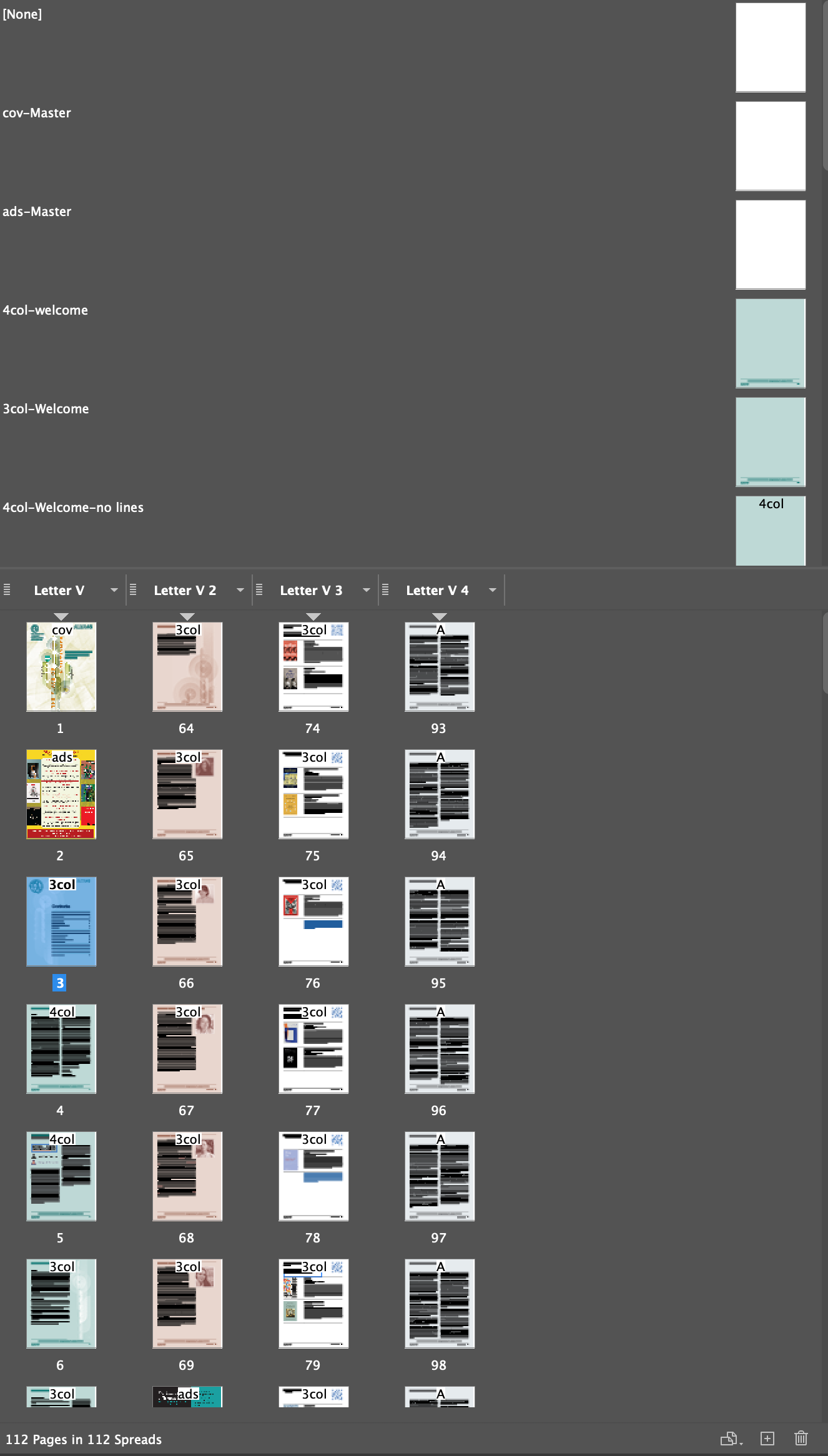Click the Create New Page icon
This screenshot has width=828, height=1456.
pos(767,1439)
